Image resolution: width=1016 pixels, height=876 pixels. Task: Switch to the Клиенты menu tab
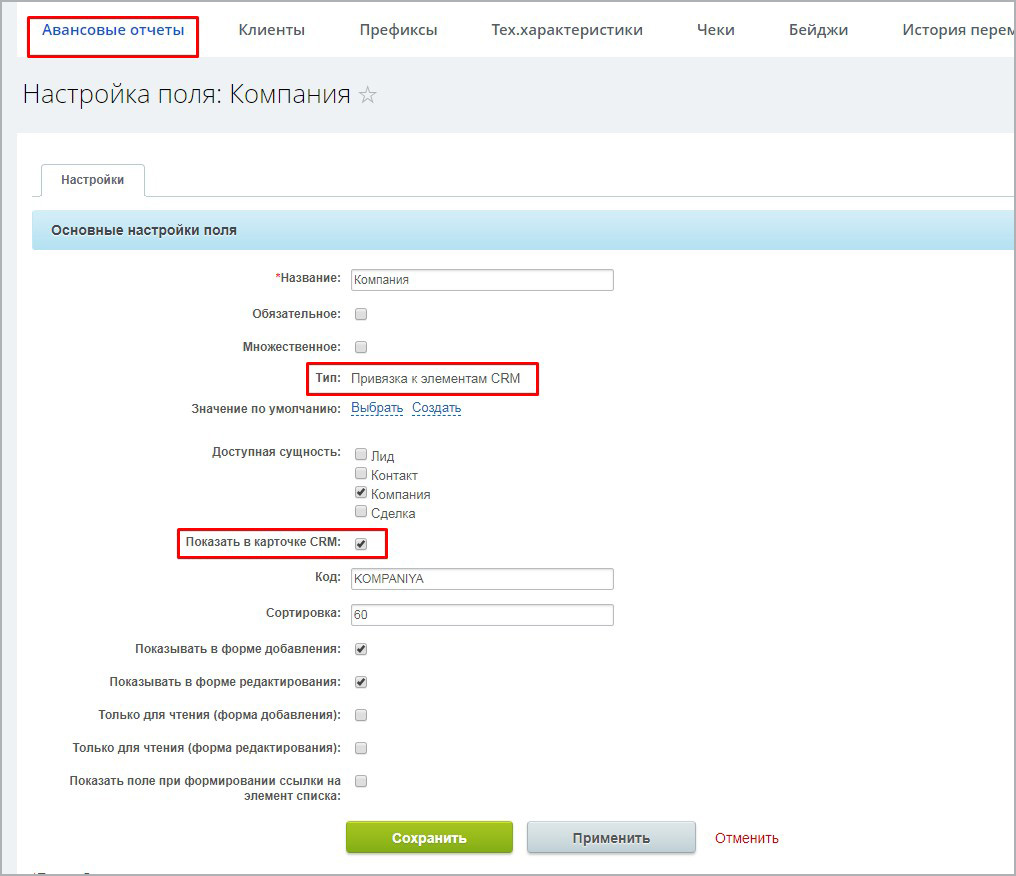click(x=271, y=30)
